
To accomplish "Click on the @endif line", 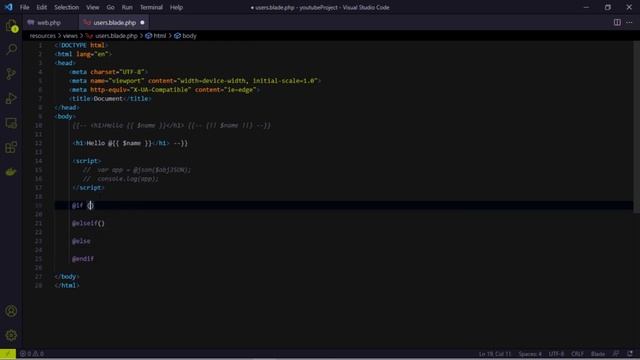I will (83, 259).
